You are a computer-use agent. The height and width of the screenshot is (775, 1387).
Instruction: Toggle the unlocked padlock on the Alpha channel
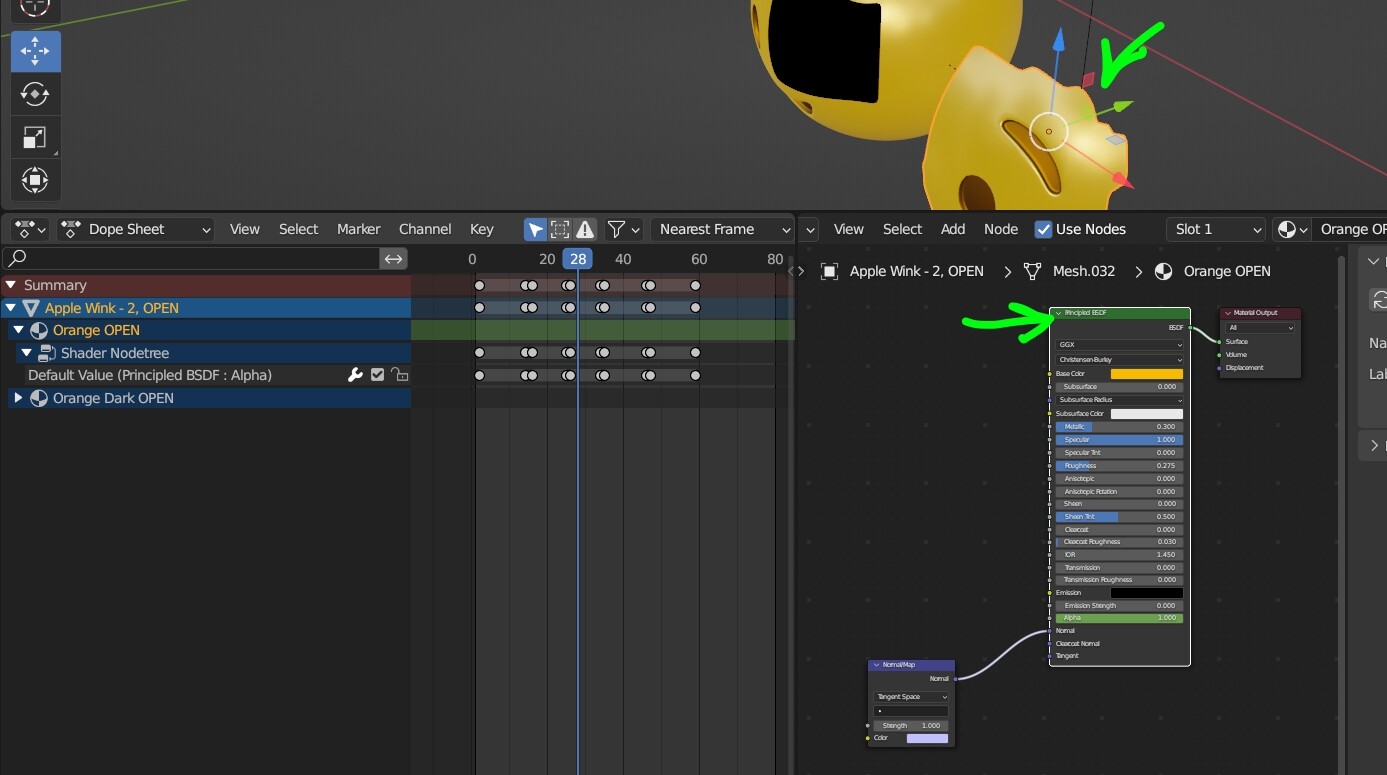399,375
